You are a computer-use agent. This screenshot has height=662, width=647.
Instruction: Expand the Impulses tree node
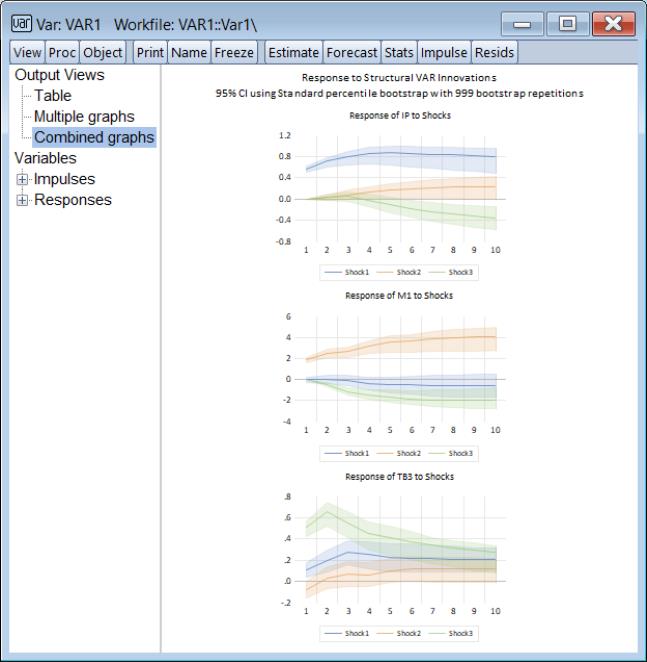pos(22,180)
